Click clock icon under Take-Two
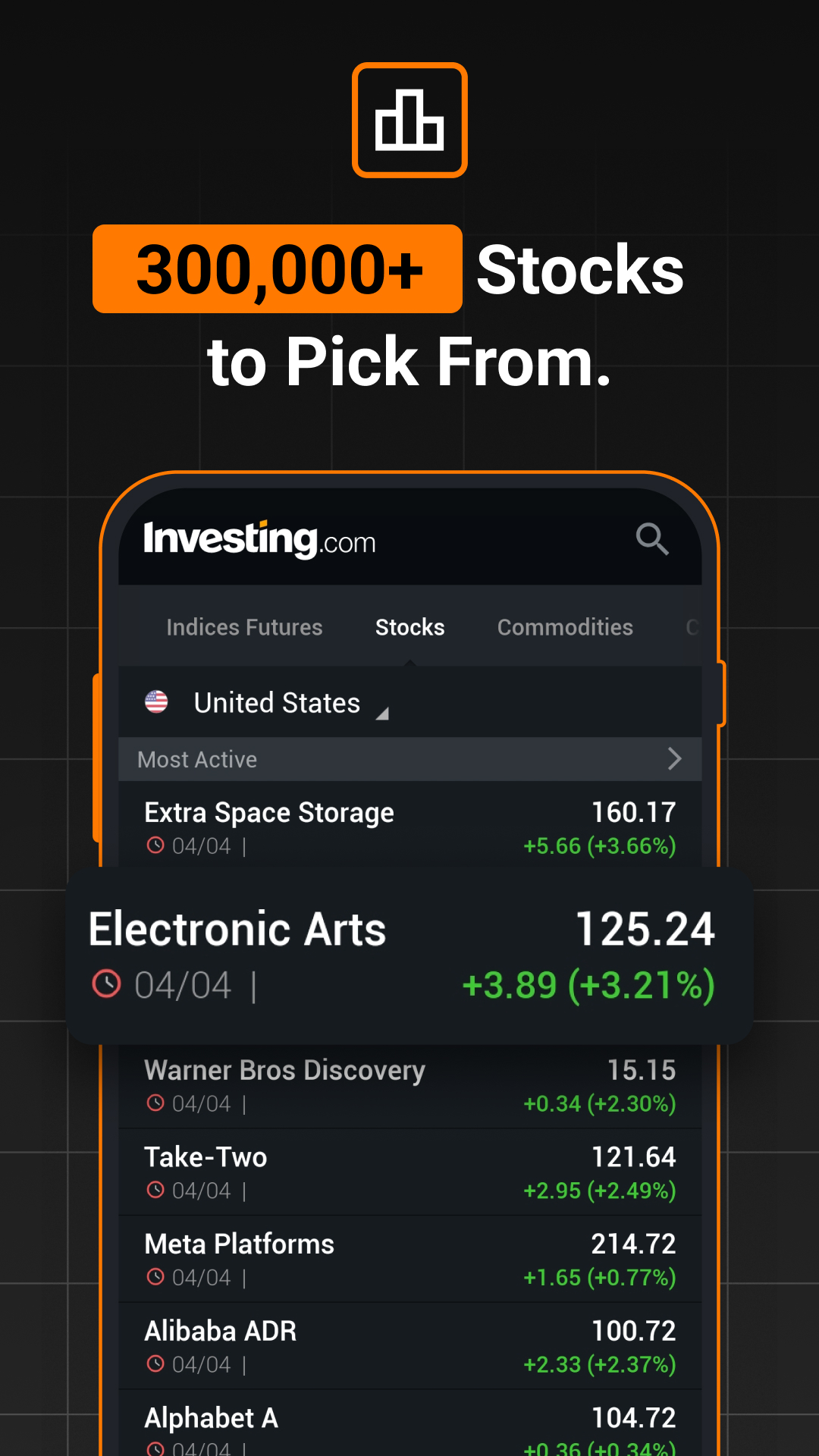This screenshot has width=819, height=1456. point(155,1190)
